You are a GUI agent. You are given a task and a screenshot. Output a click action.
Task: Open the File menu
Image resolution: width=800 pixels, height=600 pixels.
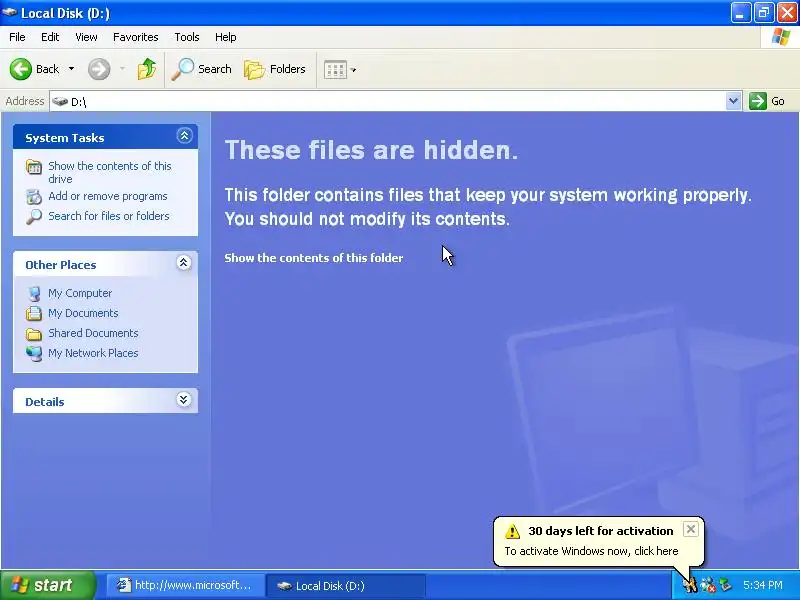point(17,37)
